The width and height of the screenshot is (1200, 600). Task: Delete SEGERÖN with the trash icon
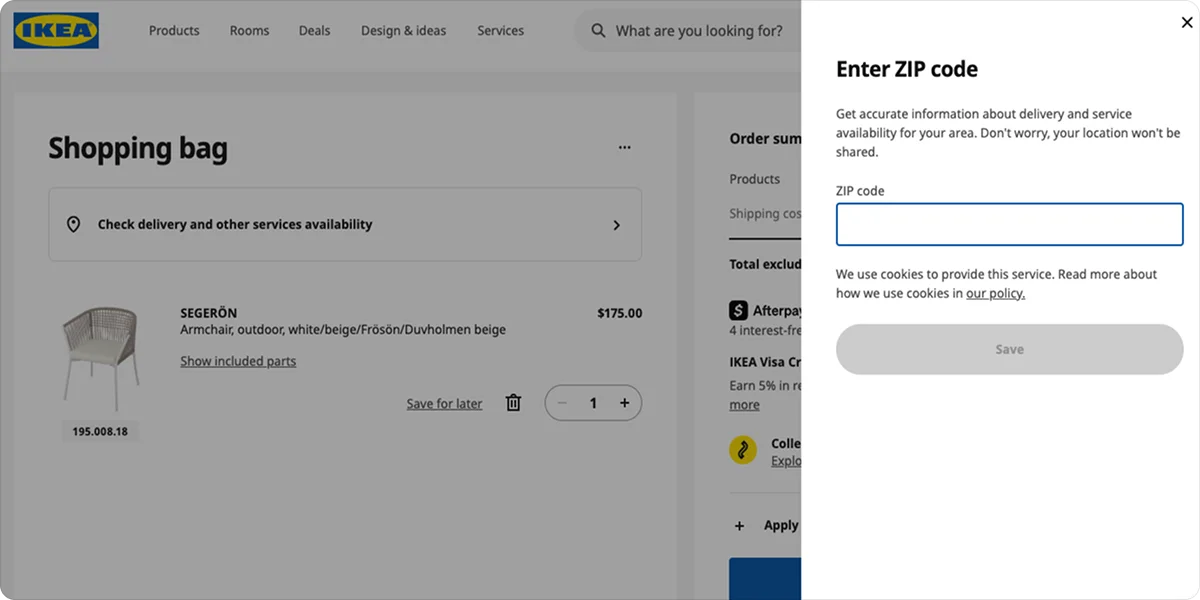513,403
